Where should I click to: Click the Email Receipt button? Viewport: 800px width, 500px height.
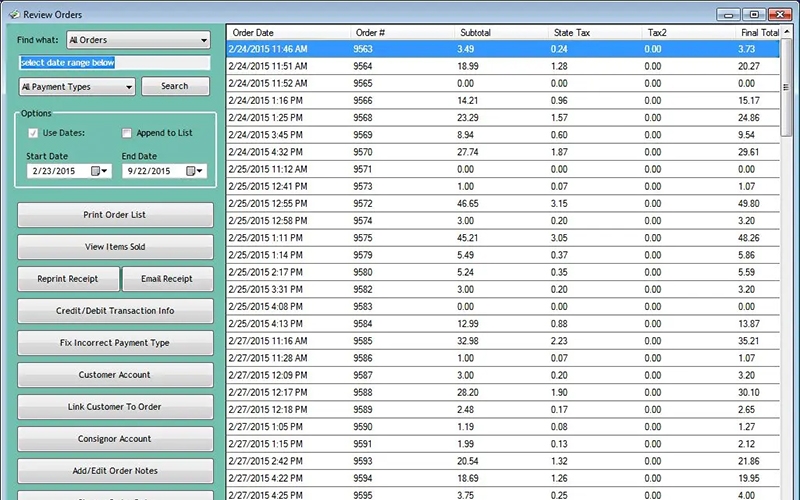point(167,279)
